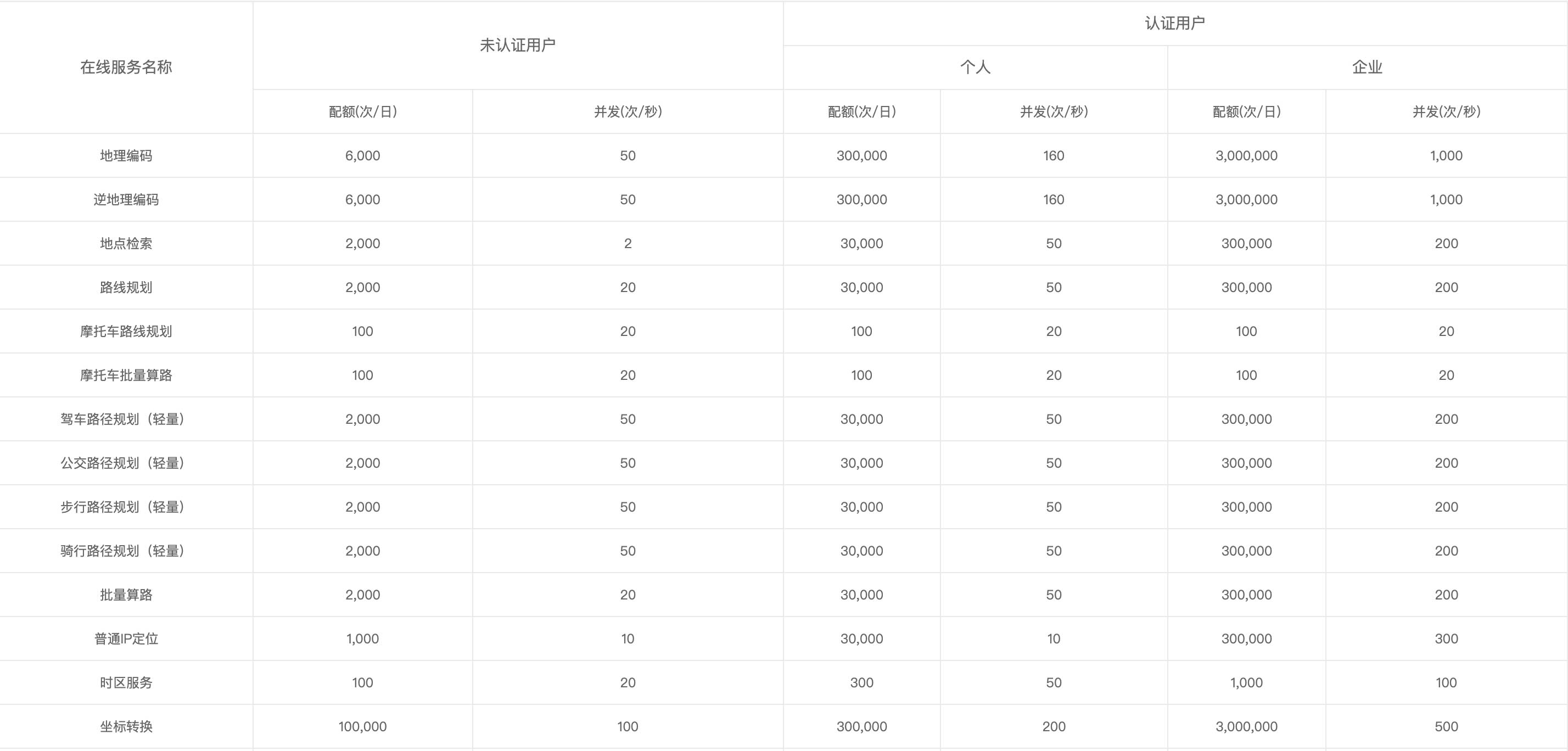Image resolution: width=1568 pixels, height=751 pixels.
Task: Select the 批量算路 service name
Action: [126, 595]
